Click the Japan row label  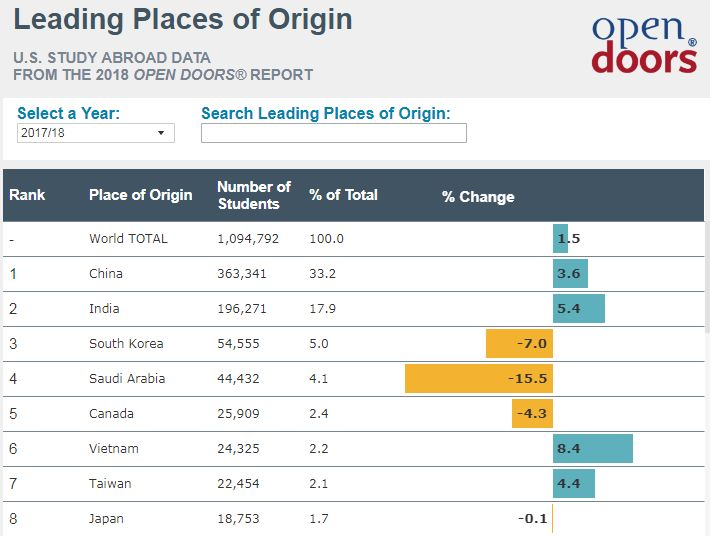pos(106,519)
